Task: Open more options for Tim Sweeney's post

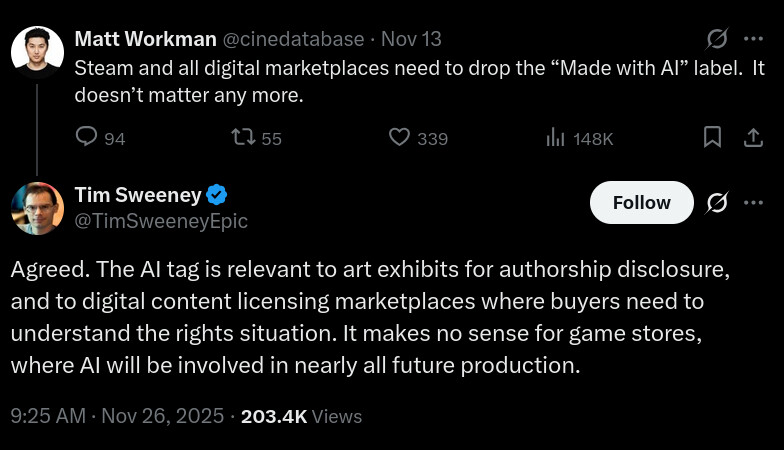Action: point(753,203)
